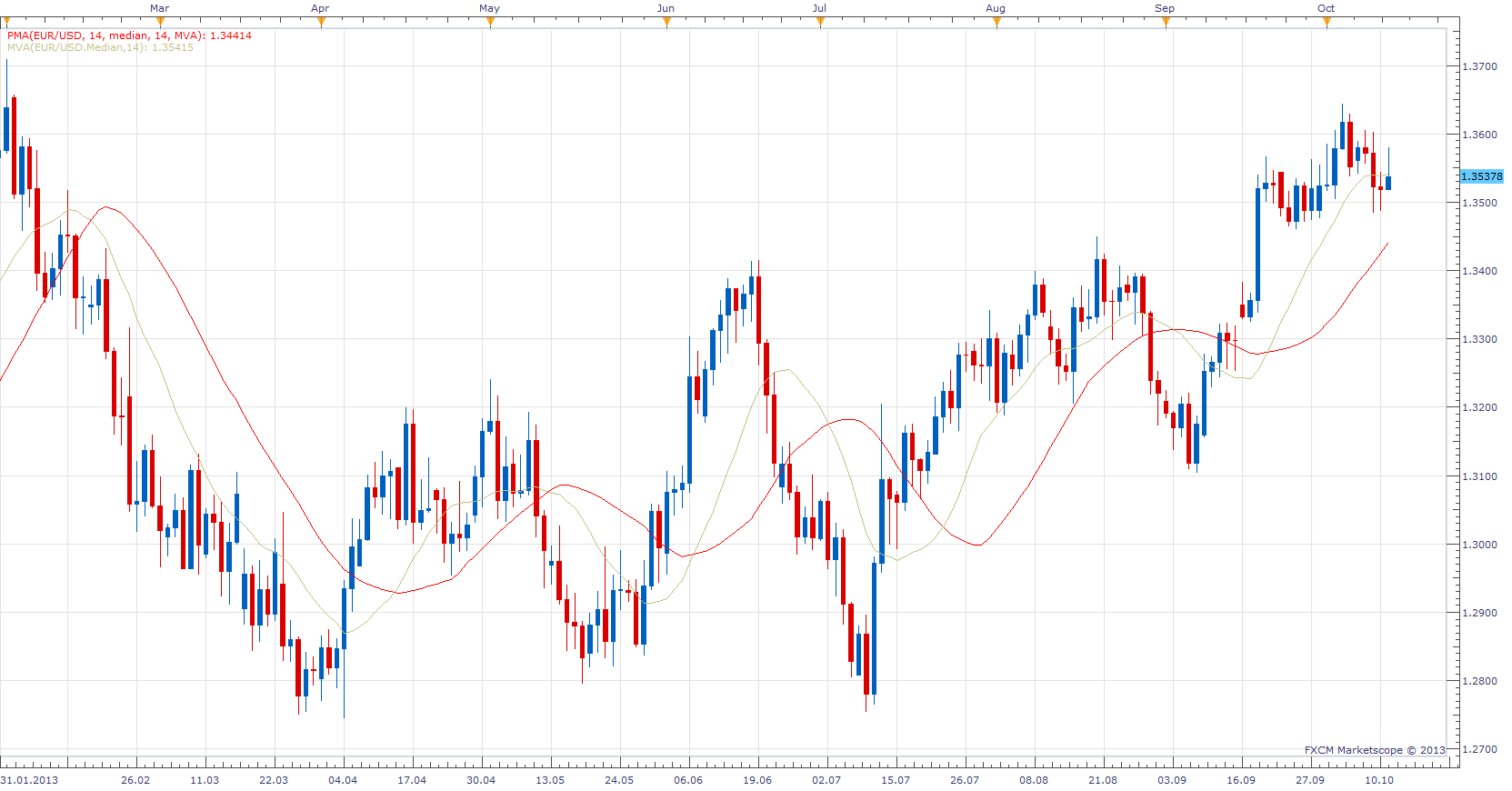Select the orange marker under Sep

(1167, 22)
